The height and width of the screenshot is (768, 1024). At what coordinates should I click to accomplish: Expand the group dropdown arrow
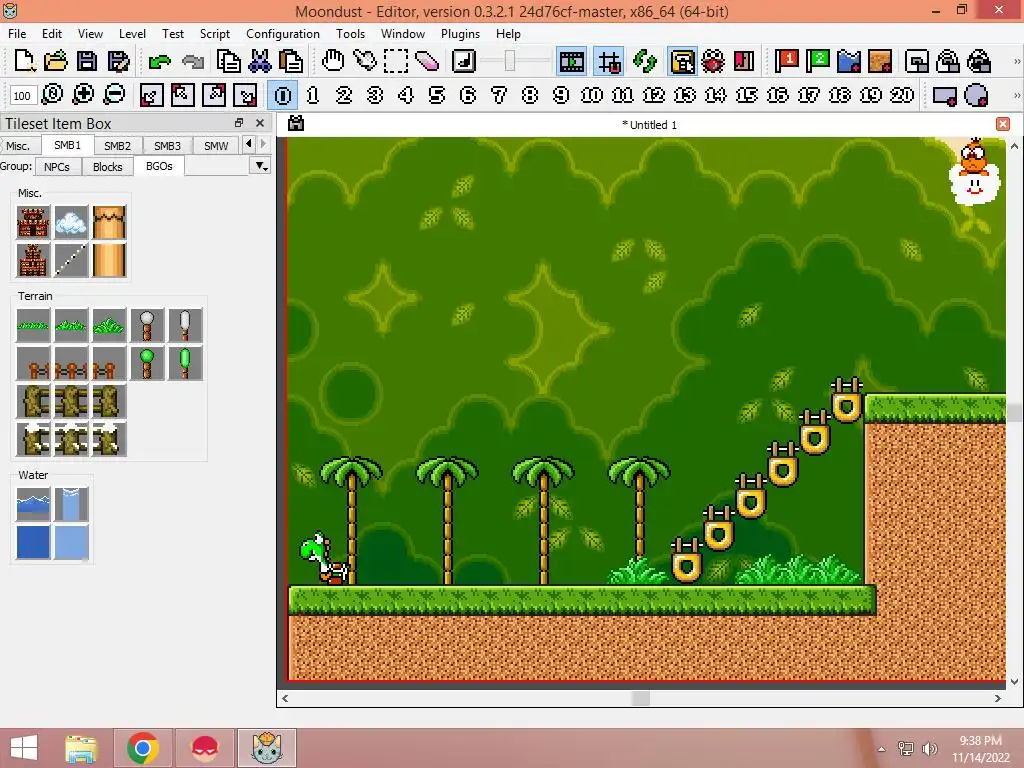261,167
